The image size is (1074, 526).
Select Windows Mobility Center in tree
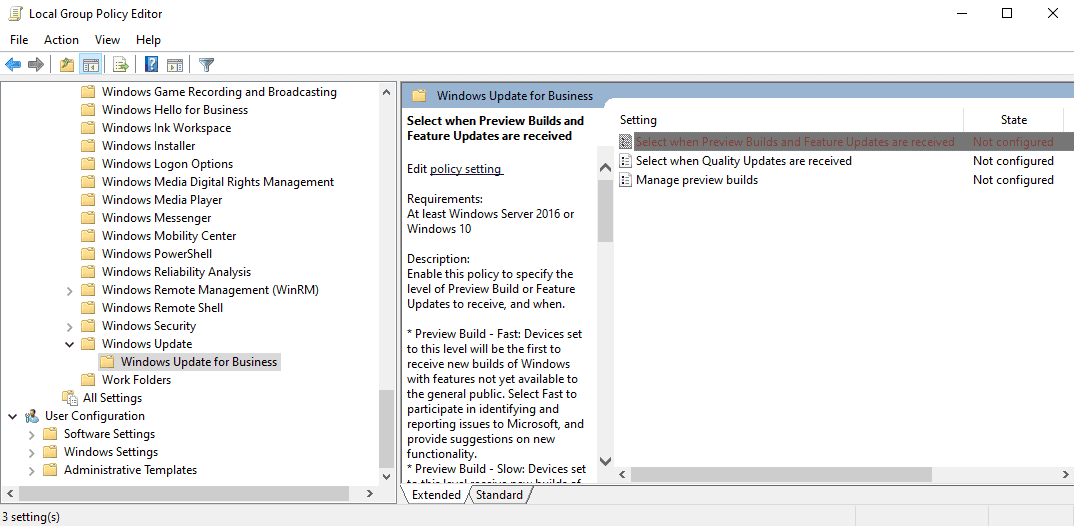169,236
